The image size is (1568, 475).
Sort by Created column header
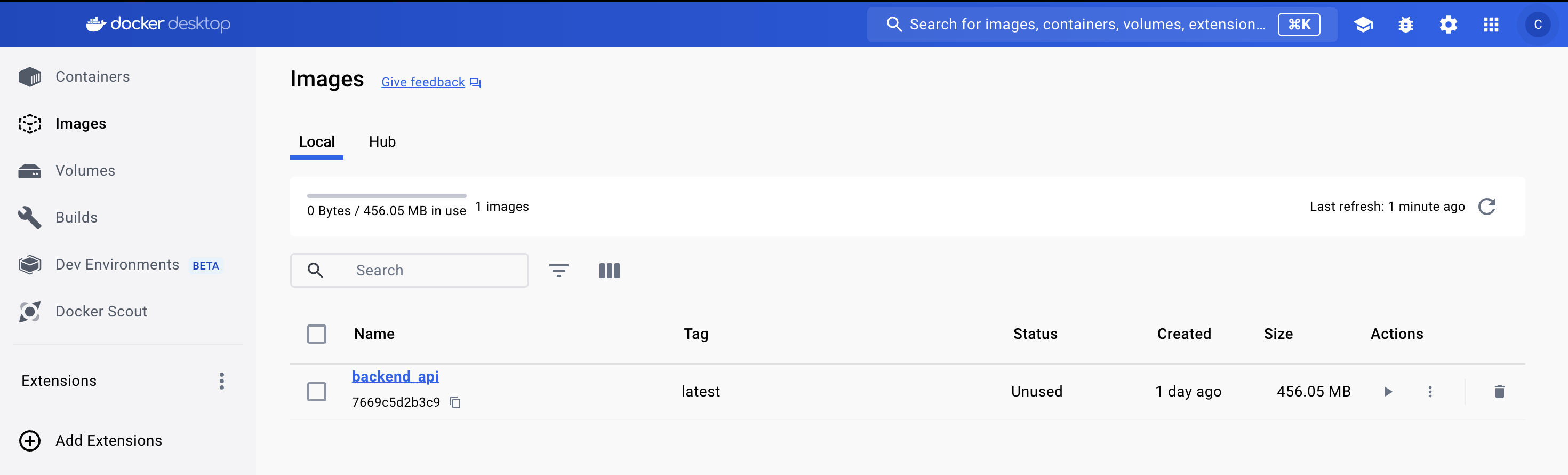pos(1184,334)
